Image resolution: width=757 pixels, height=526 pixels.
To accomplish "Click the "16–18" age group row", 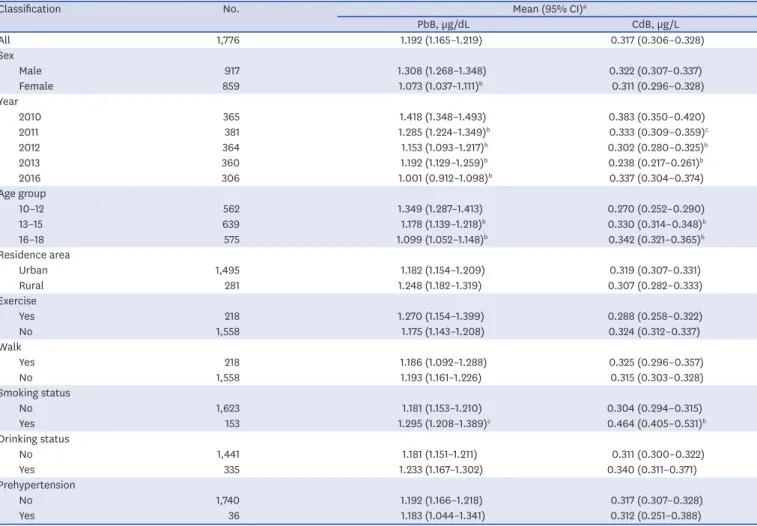I will point(31,240).
